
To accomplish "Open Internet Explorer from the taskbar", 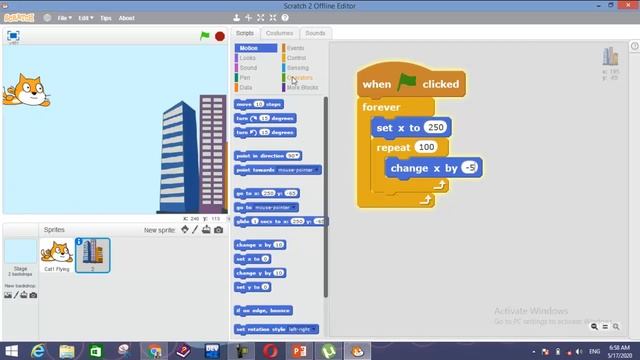I will (38, 351).
